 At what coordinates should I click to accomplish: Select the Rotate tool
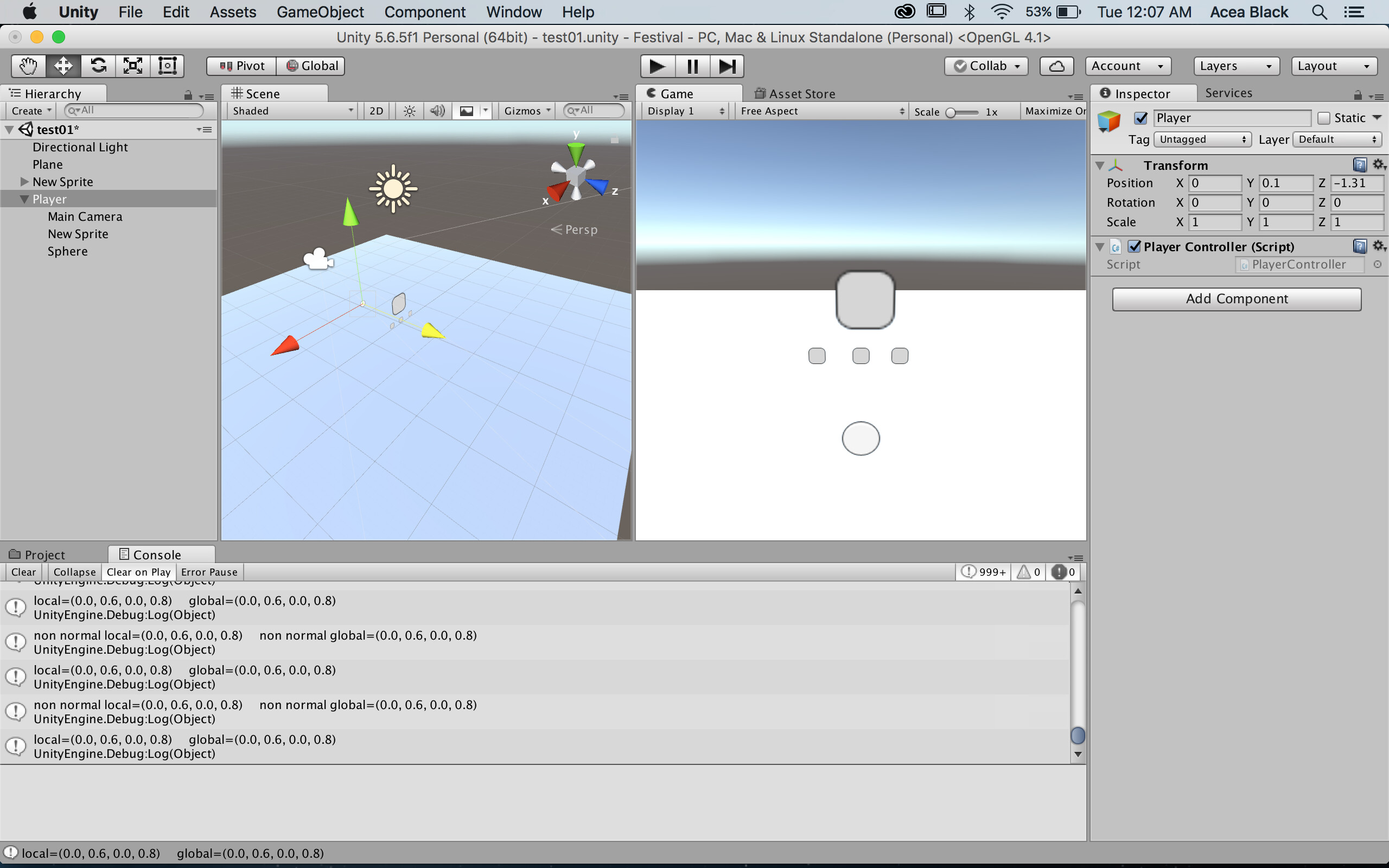[x=98, y=66]
